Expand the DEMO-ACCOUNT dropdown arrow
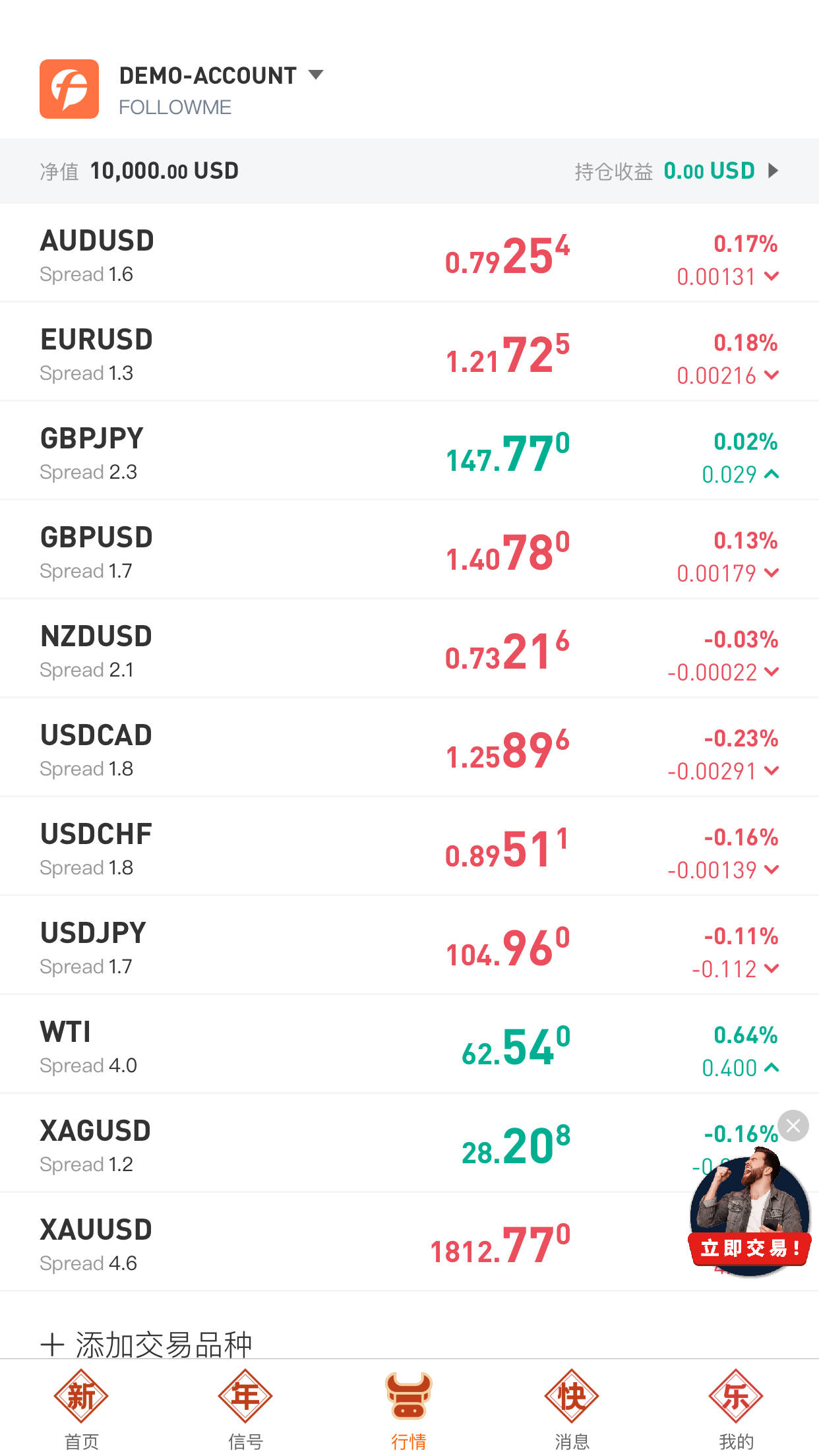The width and height of the screenshot is (819, 1456). pos(316,75)
